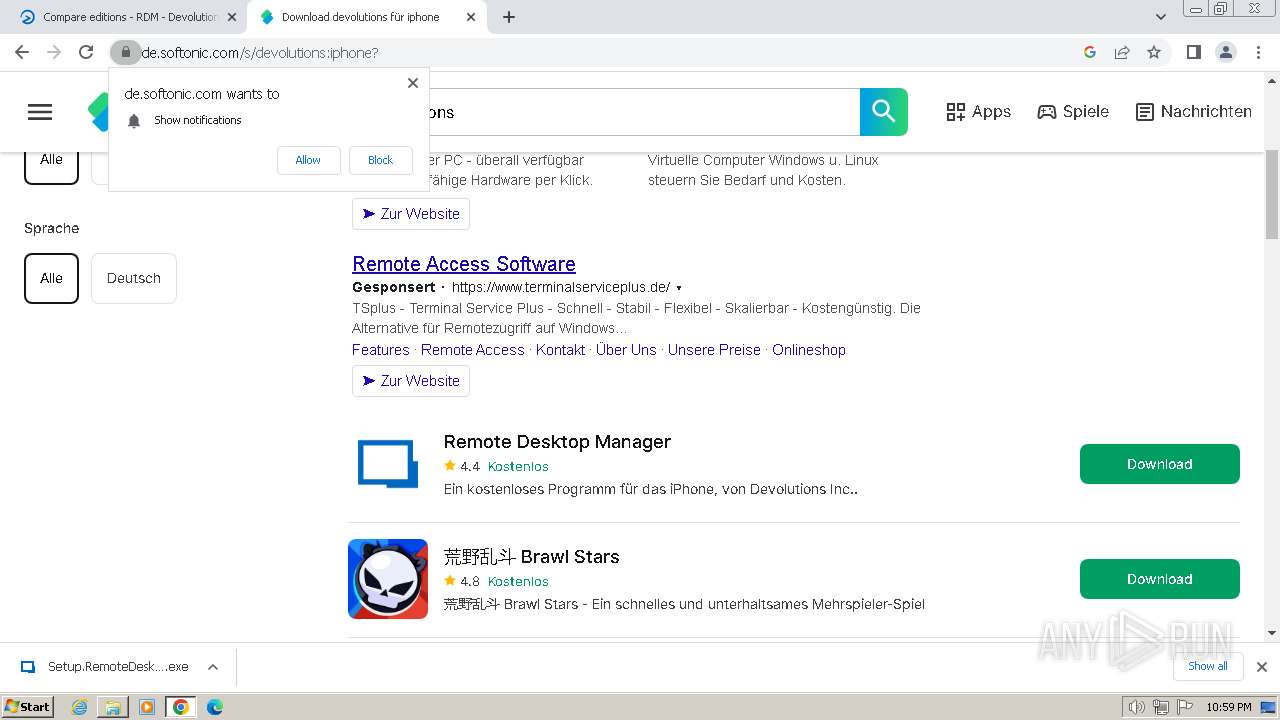Image resolution: width=1280 pixels, height=720 pixels.
Task: Open the Spiele menu item
Action: pyautogui.click(x=1073, y=112)
